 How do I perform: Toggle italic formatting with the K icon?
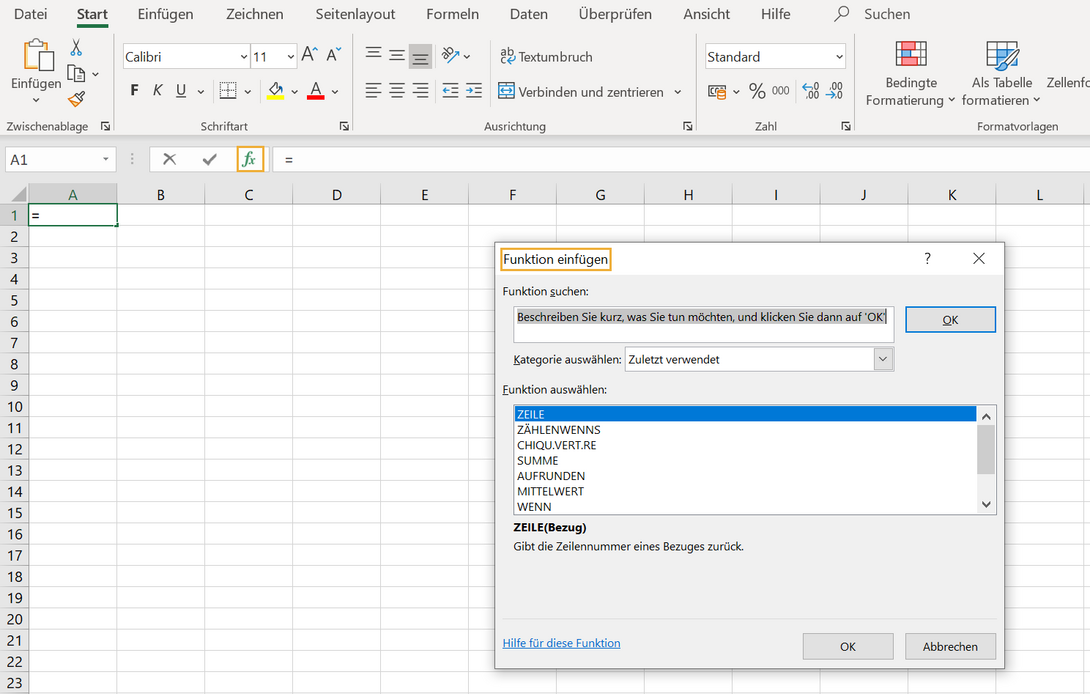(156, 90)
